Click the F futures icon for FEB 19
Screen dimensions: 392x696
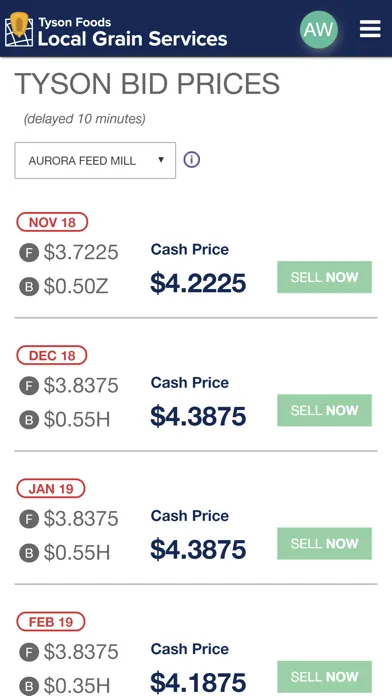coord(29,652)
